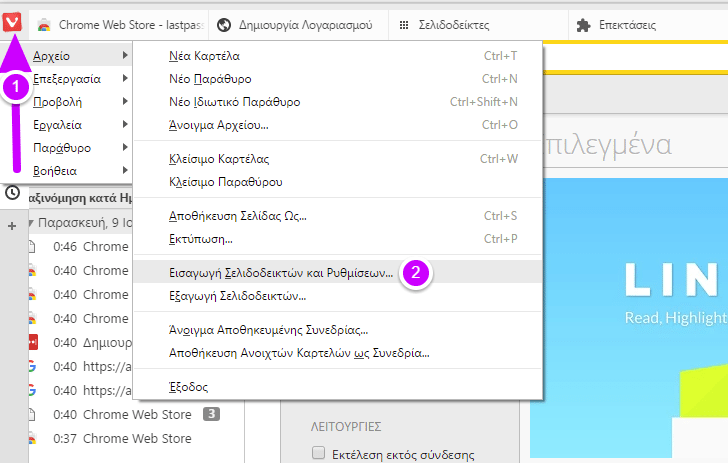Expand the Προβολή submenu arrow

tap(125, 101)
